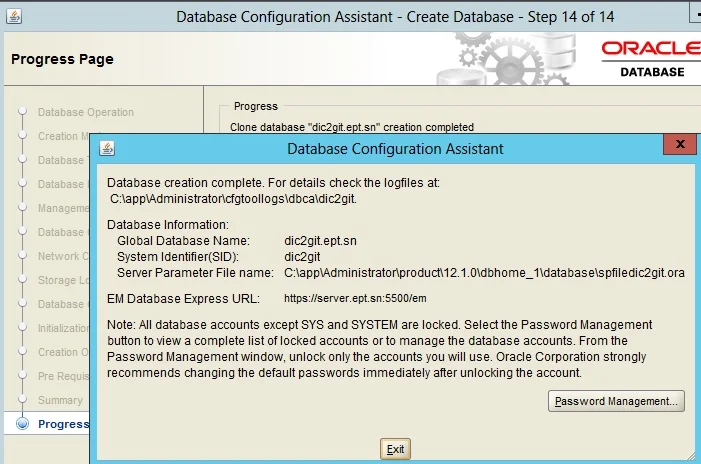Click the 'Database Information:' label
This screenshot has height=464, width=701.
pyautogui.click(x=168, y=224)
